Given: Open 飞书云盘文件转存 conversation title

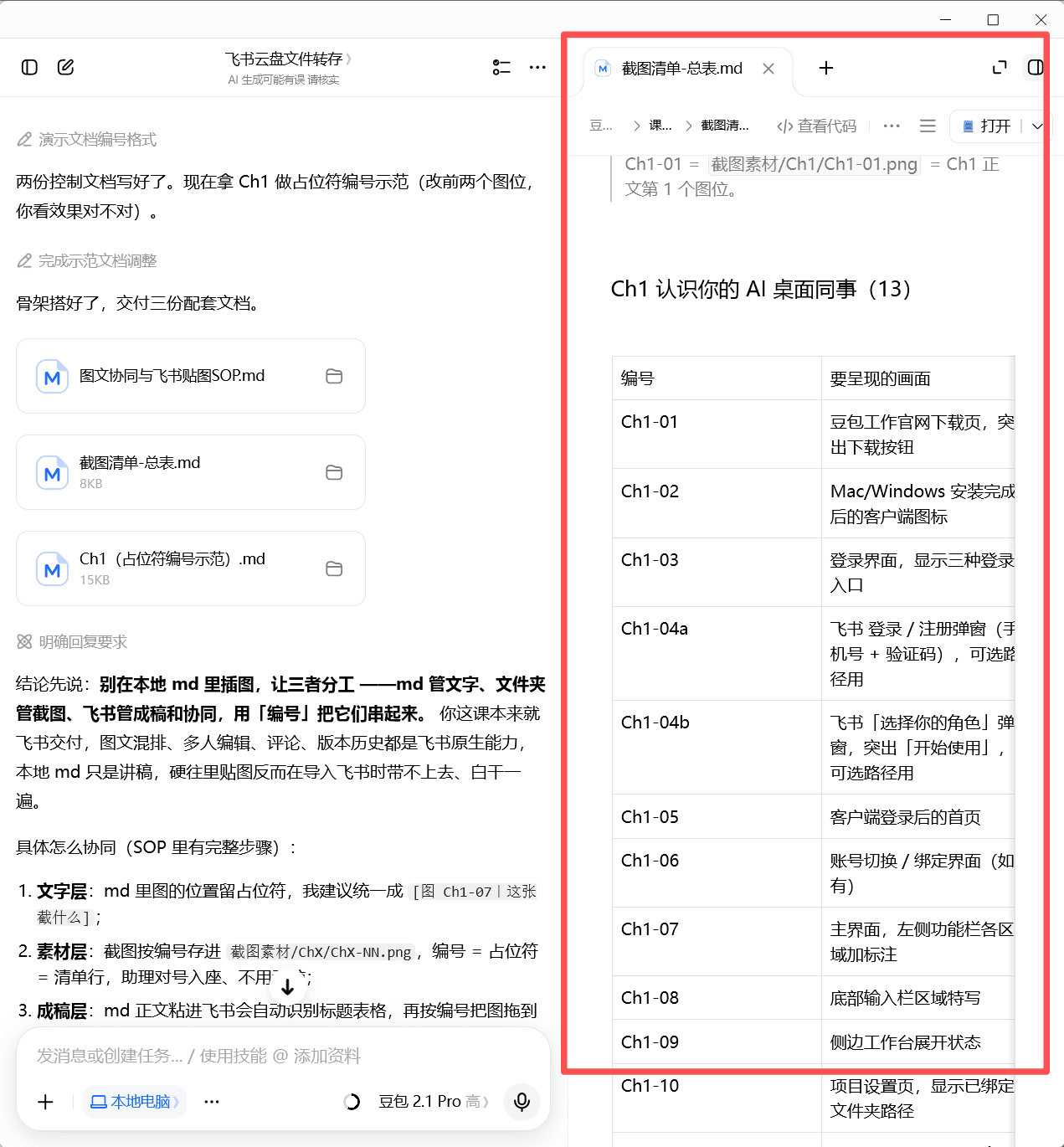Looking at the screenshot, I should click(x=288, y=59).
